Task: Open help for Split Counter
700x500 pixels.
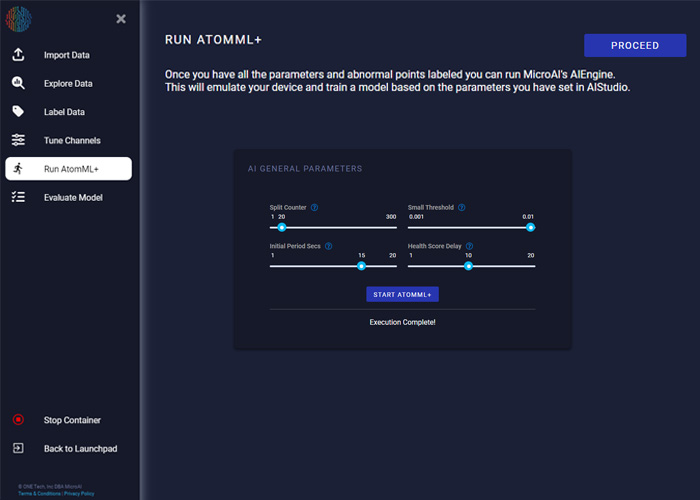Action: click(314, 207)
